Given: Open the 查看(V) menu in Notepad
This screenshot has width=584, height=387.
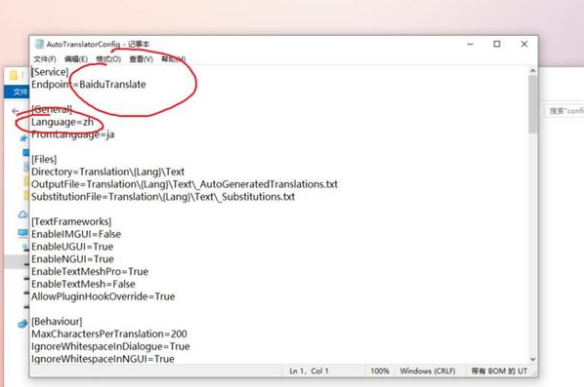Looking at the screenshot, I should point(141,59).
